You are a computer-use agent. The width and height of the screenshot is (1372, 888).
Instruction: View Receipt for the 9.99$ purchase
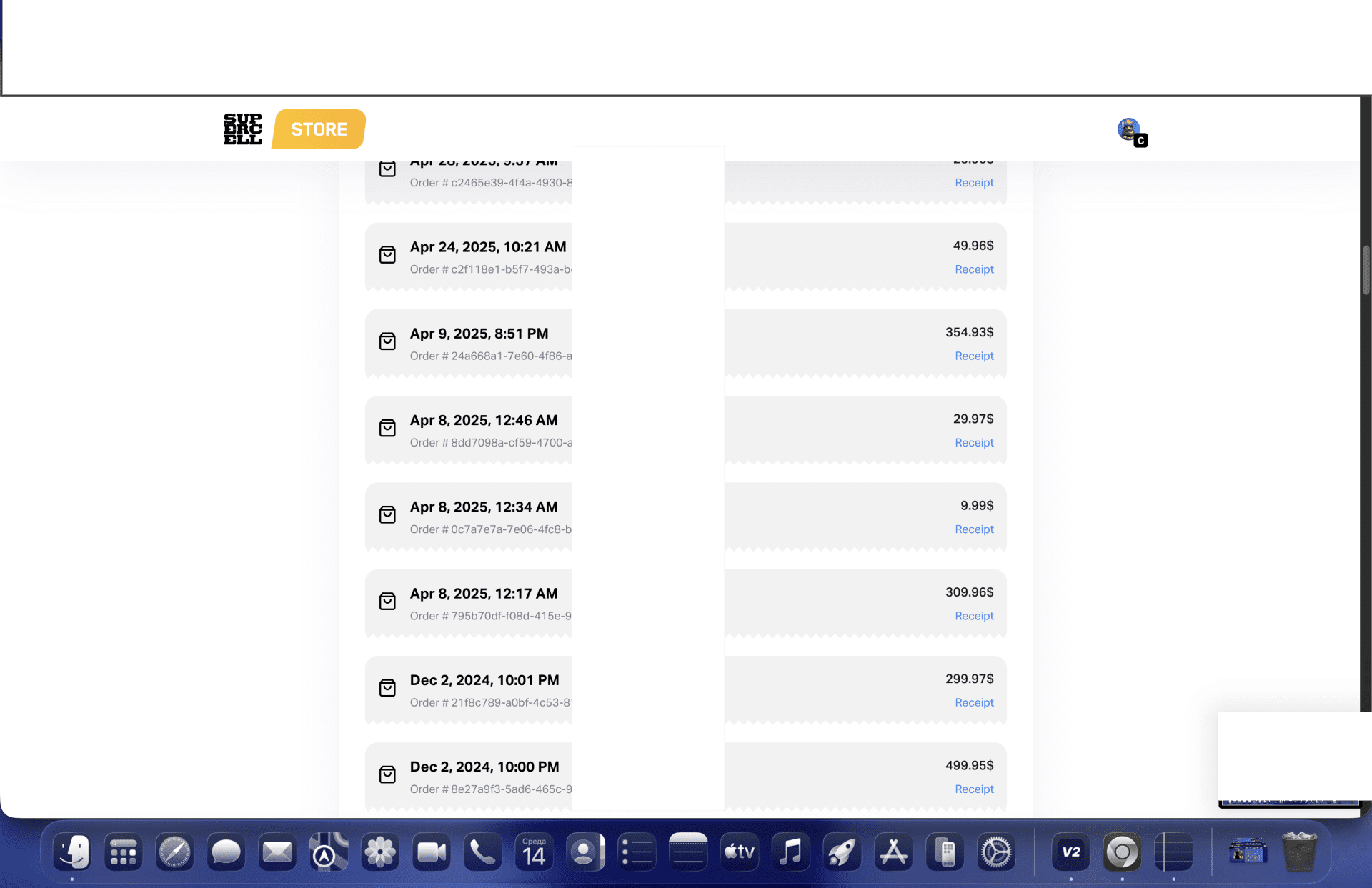[x=974, y=529]
